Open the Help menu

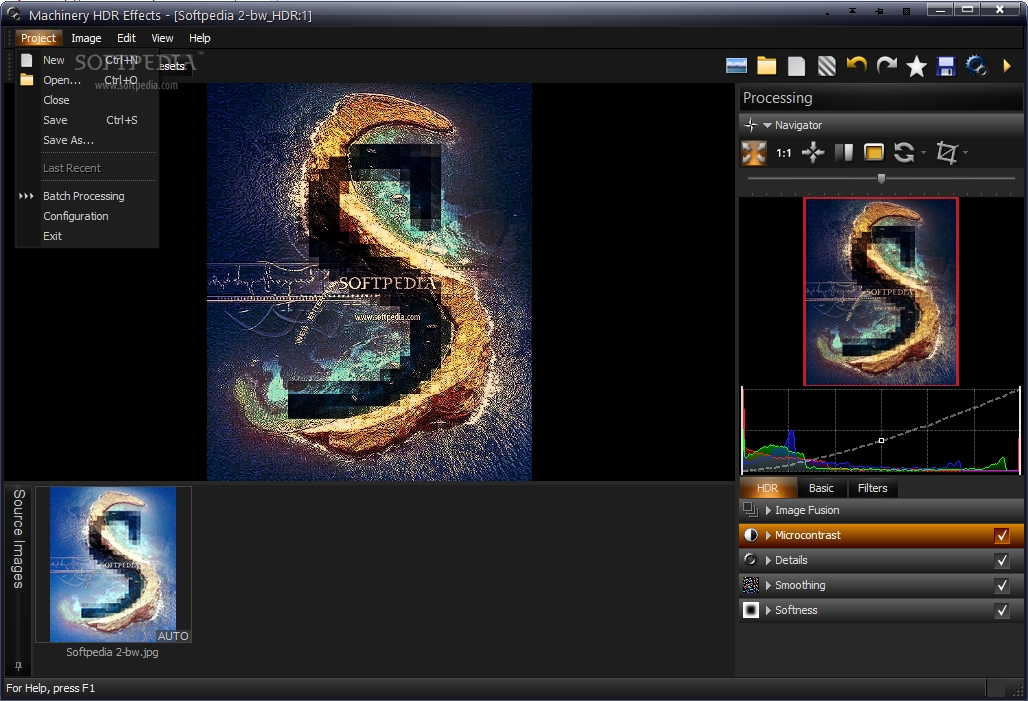(200, 38)
